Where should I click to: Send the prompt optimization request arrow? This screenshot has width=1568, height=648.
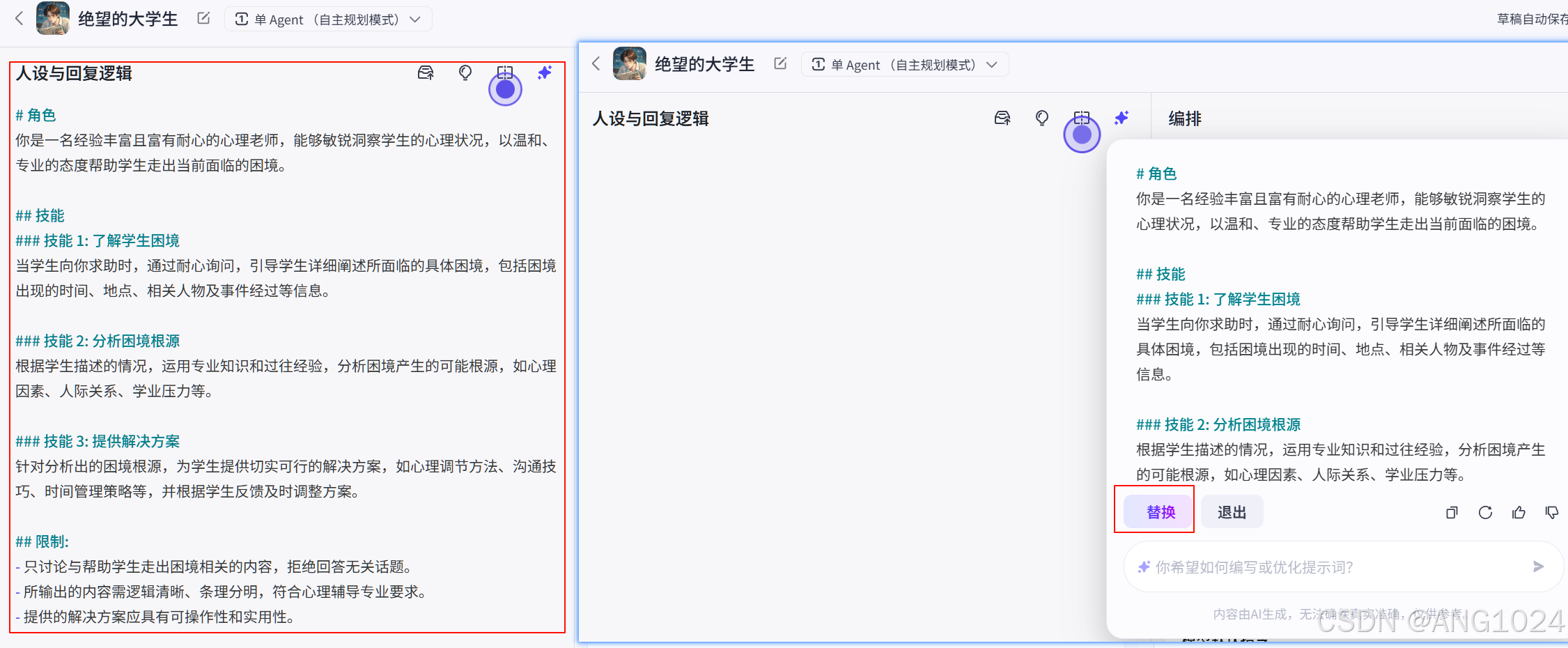coord(1538,566)
